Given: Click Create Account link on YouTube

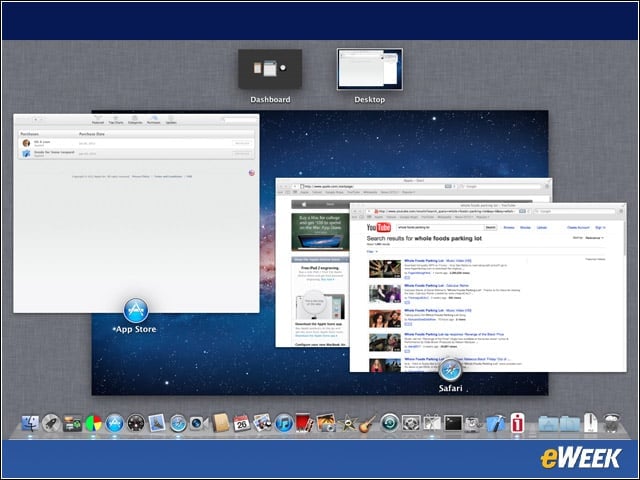Looking at the screenshot, I should coord(578,227).
